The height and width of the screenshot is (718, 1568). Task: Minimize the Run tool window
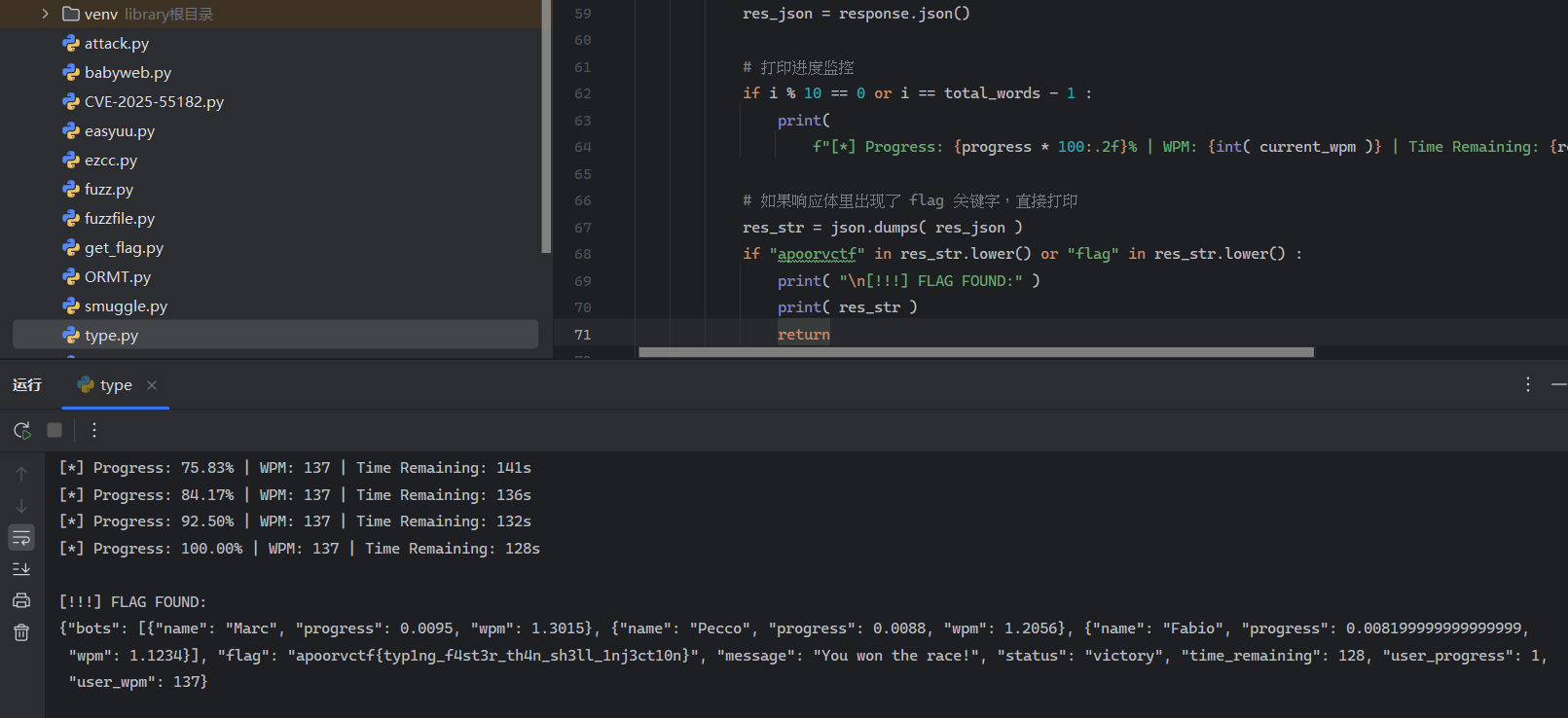point(1558,384)
